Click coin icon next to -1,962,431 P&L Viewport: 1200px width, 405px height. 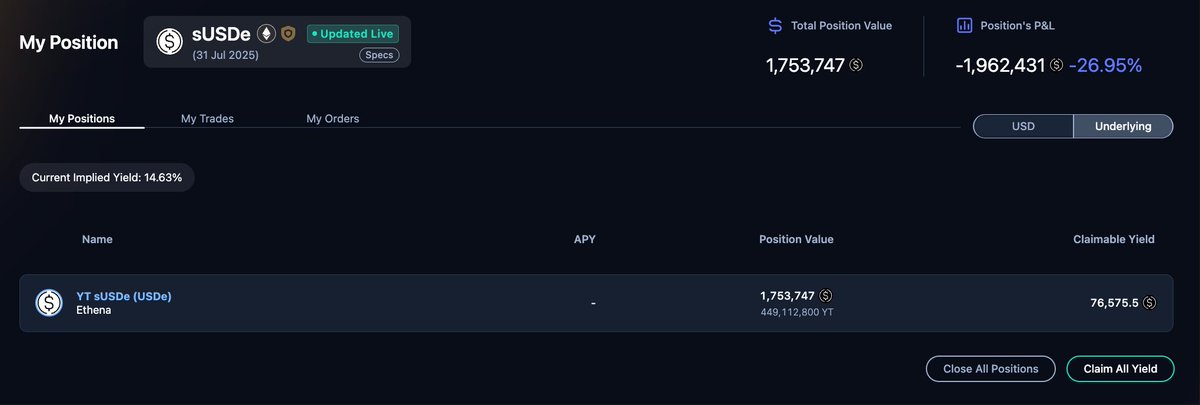tap(1057, 66)
